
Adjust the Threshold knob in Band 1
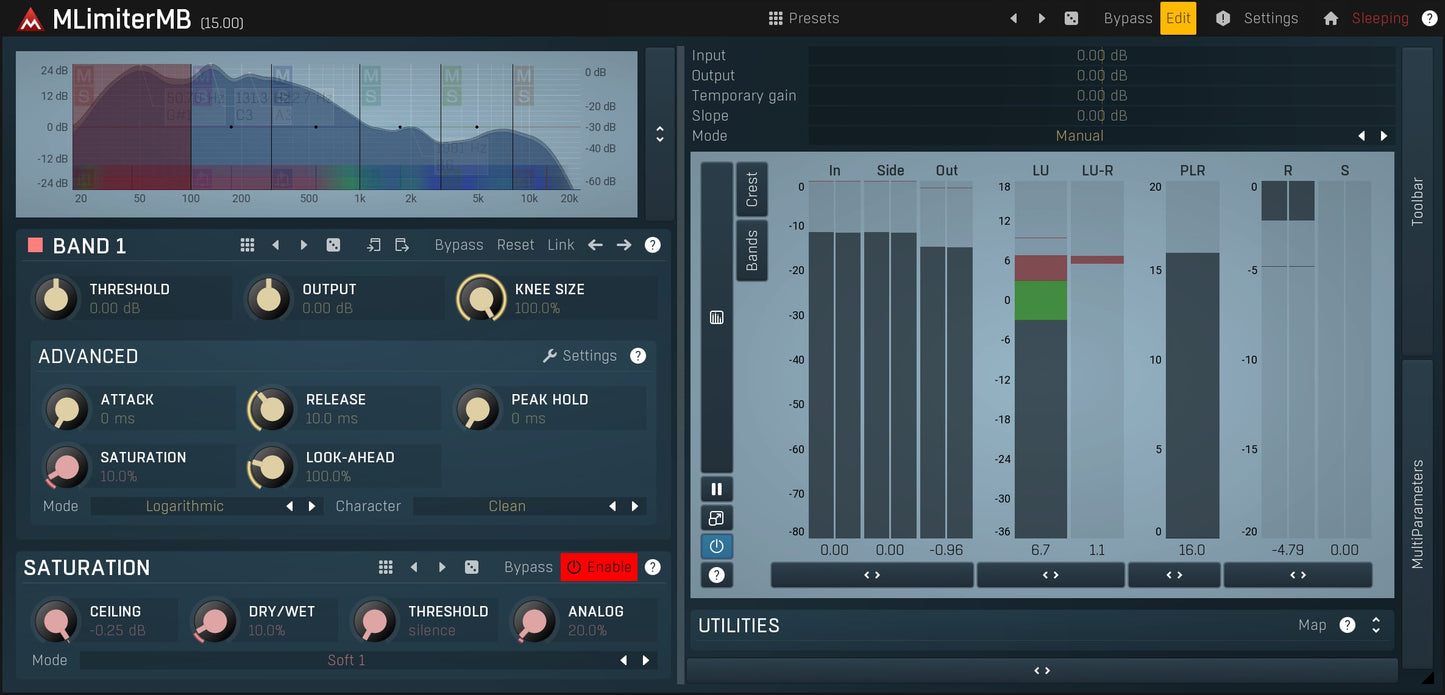tap(56, 298)
